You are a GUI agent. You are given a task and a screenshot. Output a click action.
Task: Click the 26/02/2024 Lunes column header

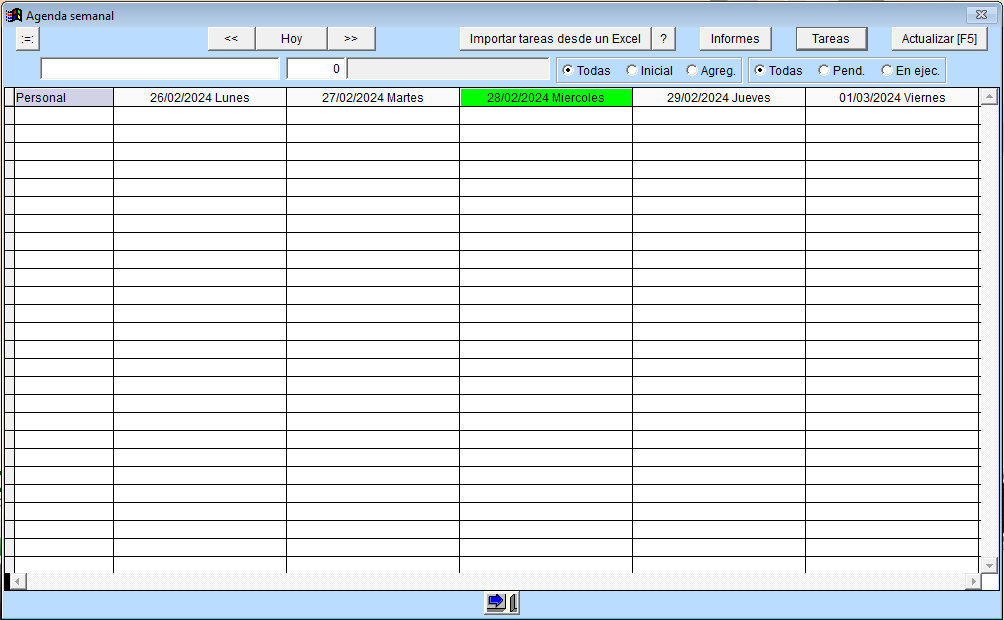point(200,97)
